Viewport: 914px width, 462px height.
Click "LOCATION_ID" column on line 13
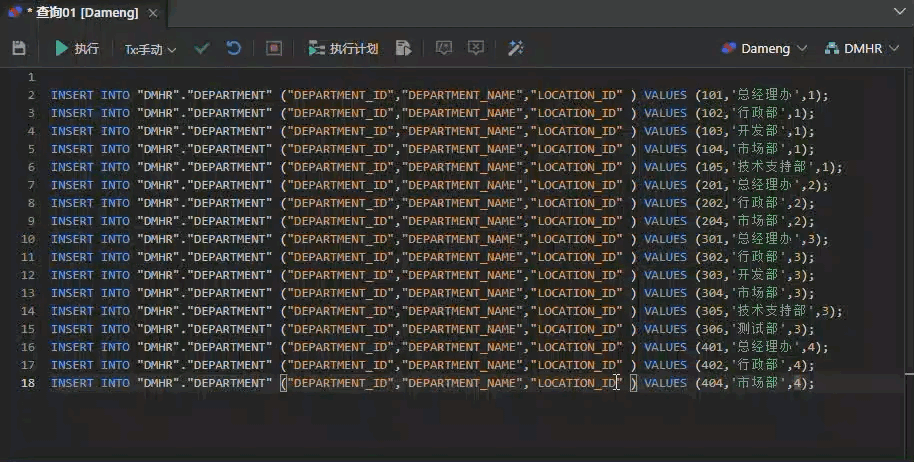[576, 293]
